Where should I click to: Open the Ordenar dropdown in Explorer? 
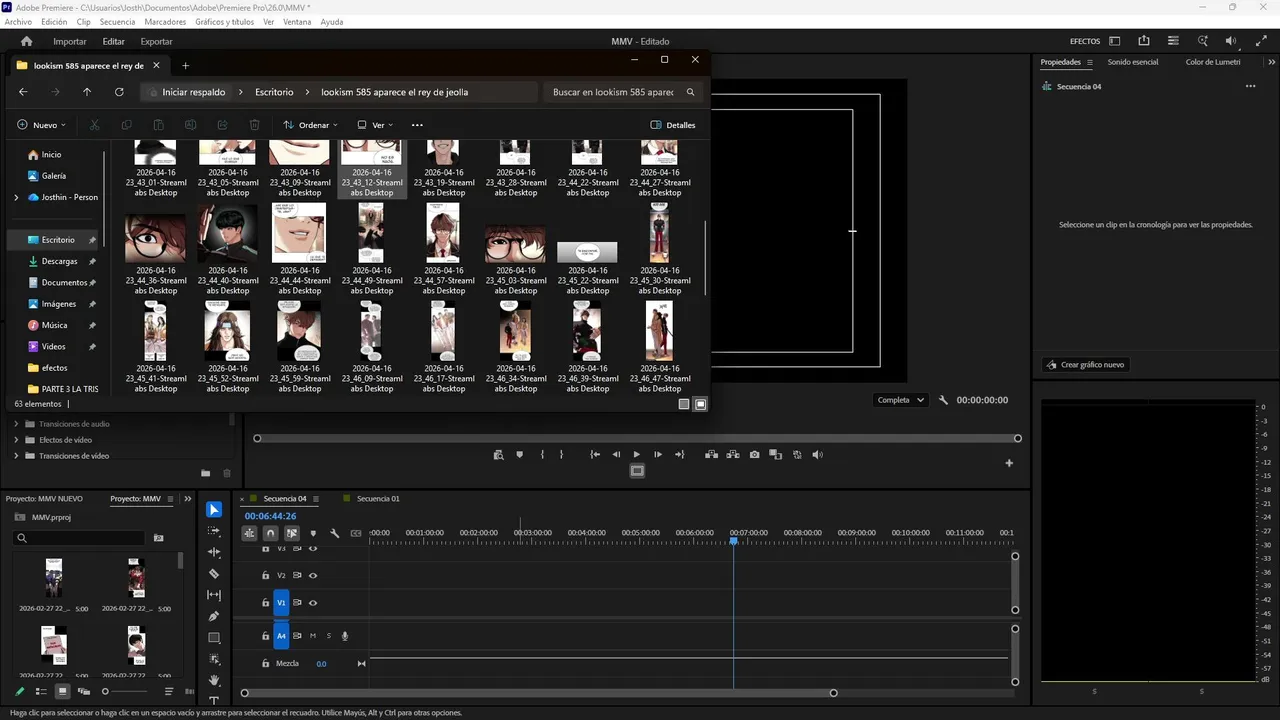(x=310, y=125)
